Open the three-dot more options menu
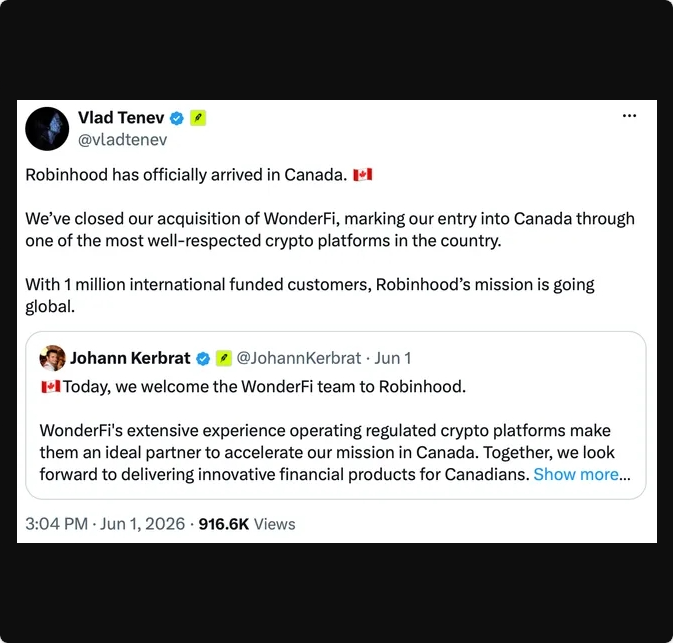The width and height of the screenshot is (673, 643). (x=629, y=116)
